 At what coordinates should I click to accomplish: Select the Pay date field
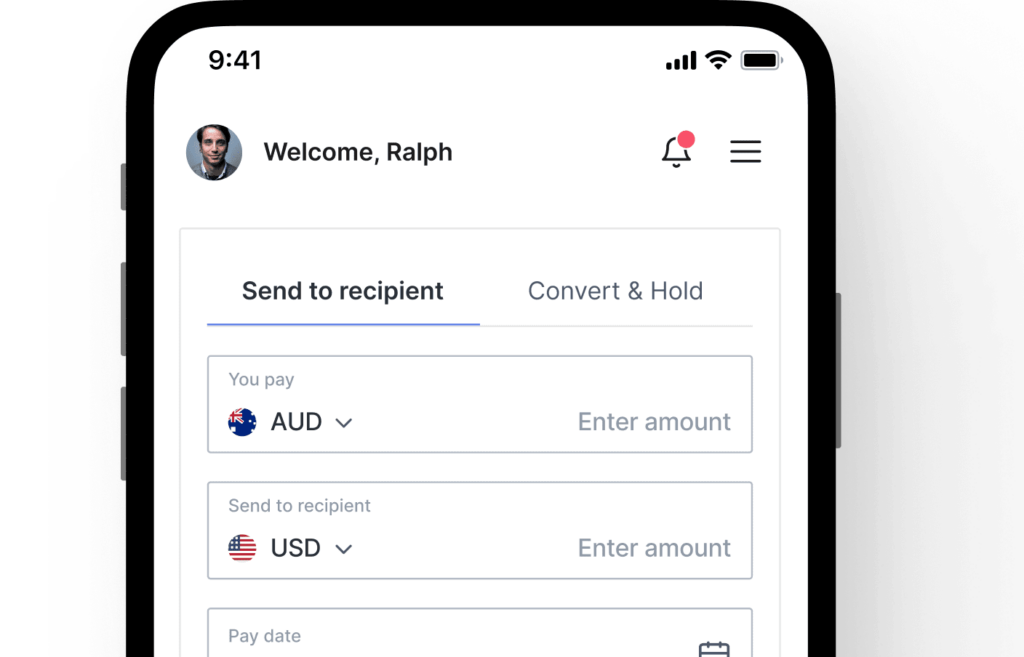tap(480, 633)
